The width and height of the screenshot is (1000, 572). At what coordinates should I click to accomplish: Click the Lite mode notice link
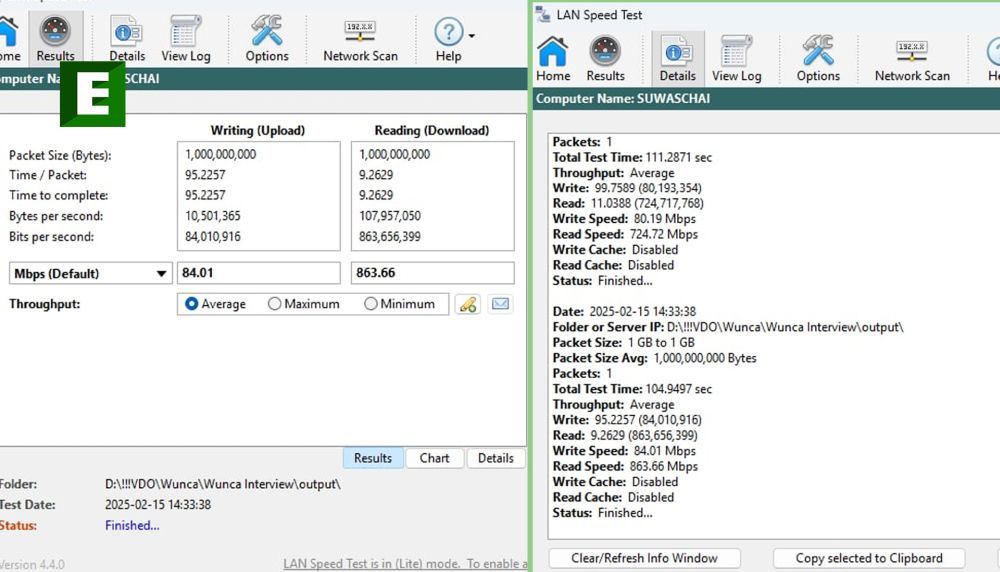[x=405, y=564]
